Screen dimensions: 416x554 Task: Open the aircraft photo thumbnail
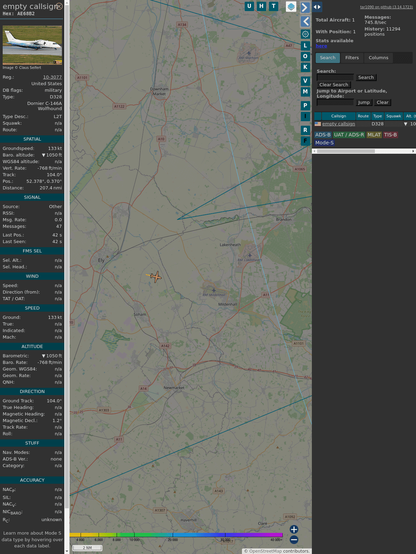(32, 45)
